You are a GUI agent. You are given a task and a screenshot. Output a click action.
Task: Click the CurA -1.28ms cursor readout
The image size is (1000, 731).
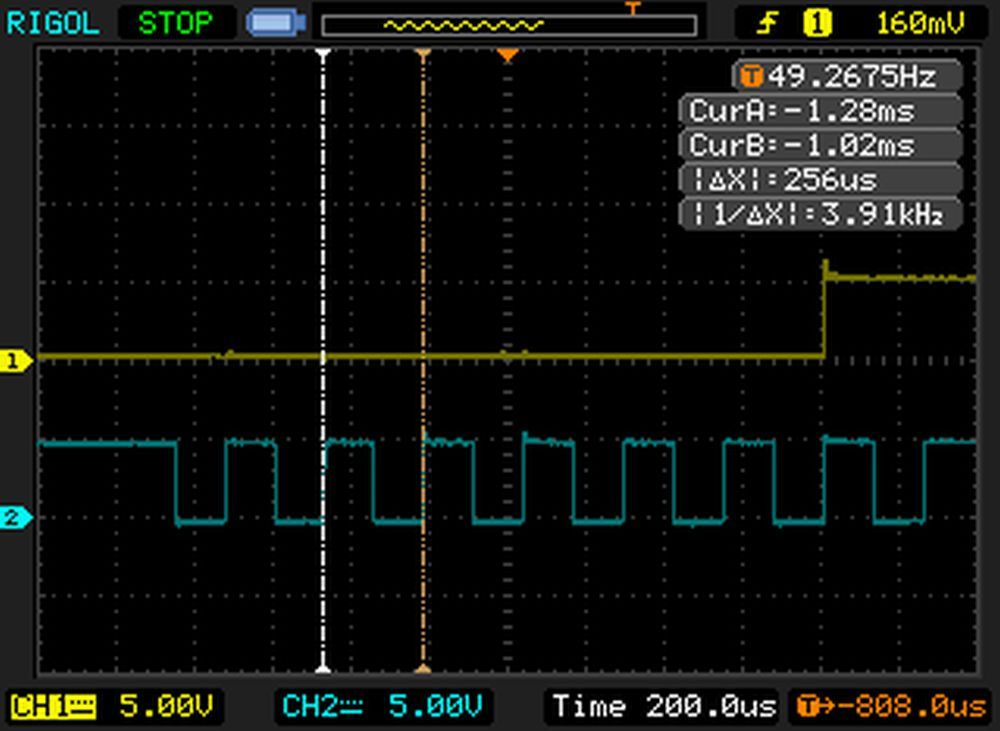821,111
